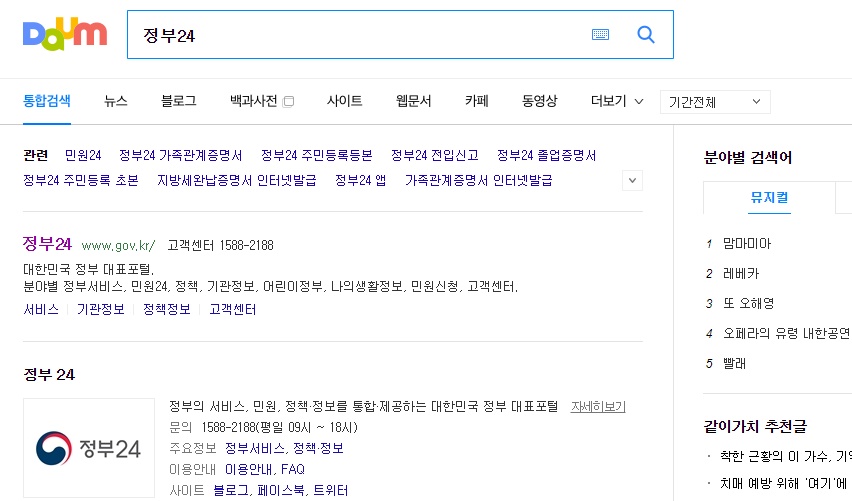Click ranked keyword 레베카

tap(741, 273)
